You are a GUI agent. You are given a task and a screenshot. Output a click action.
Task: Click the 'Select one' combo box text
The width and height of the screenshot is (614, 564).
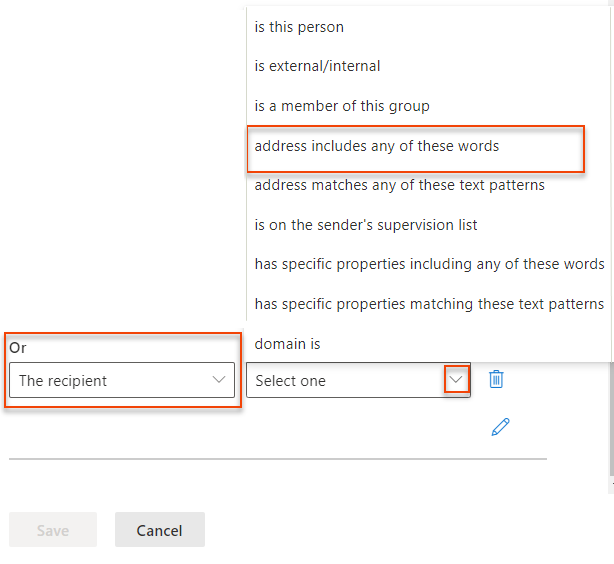point(291,381)
